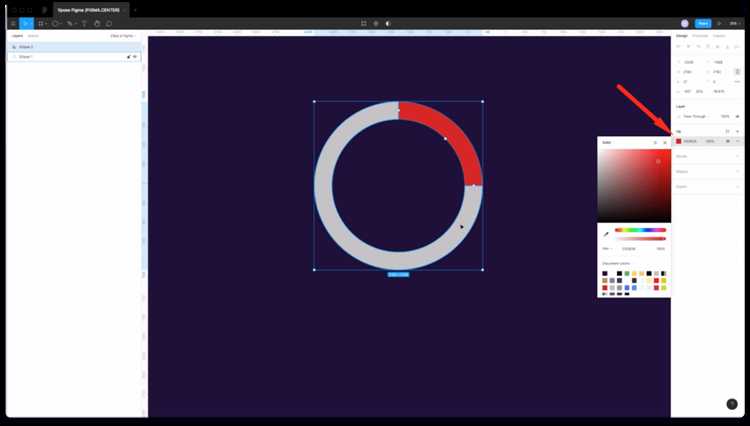750x426 pixels.
Task: Open the Figma main menu
Action: 13,23
